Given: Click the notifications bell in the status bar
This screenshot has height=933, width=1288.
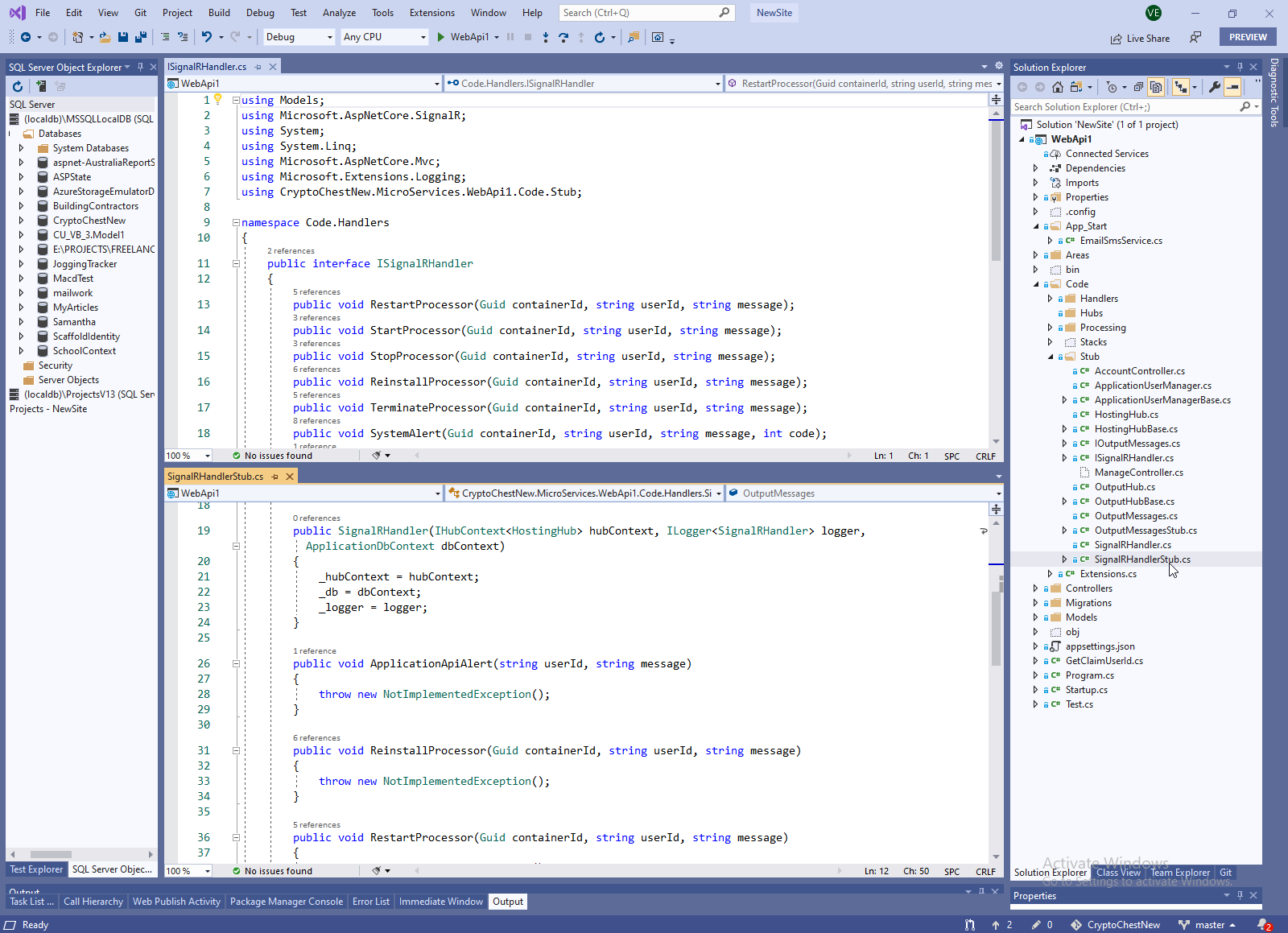Looking at the screenshot, I should pos(1265,925).
